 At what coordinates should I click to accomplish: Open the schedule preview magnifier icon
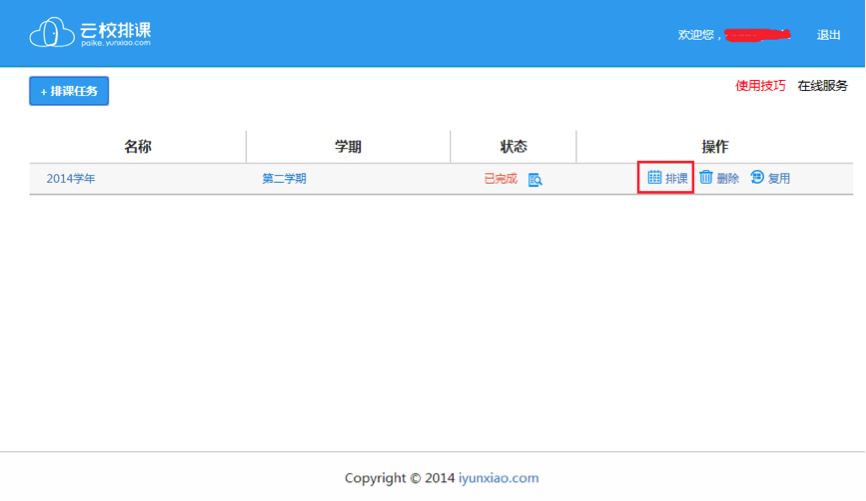coord(535,179)
